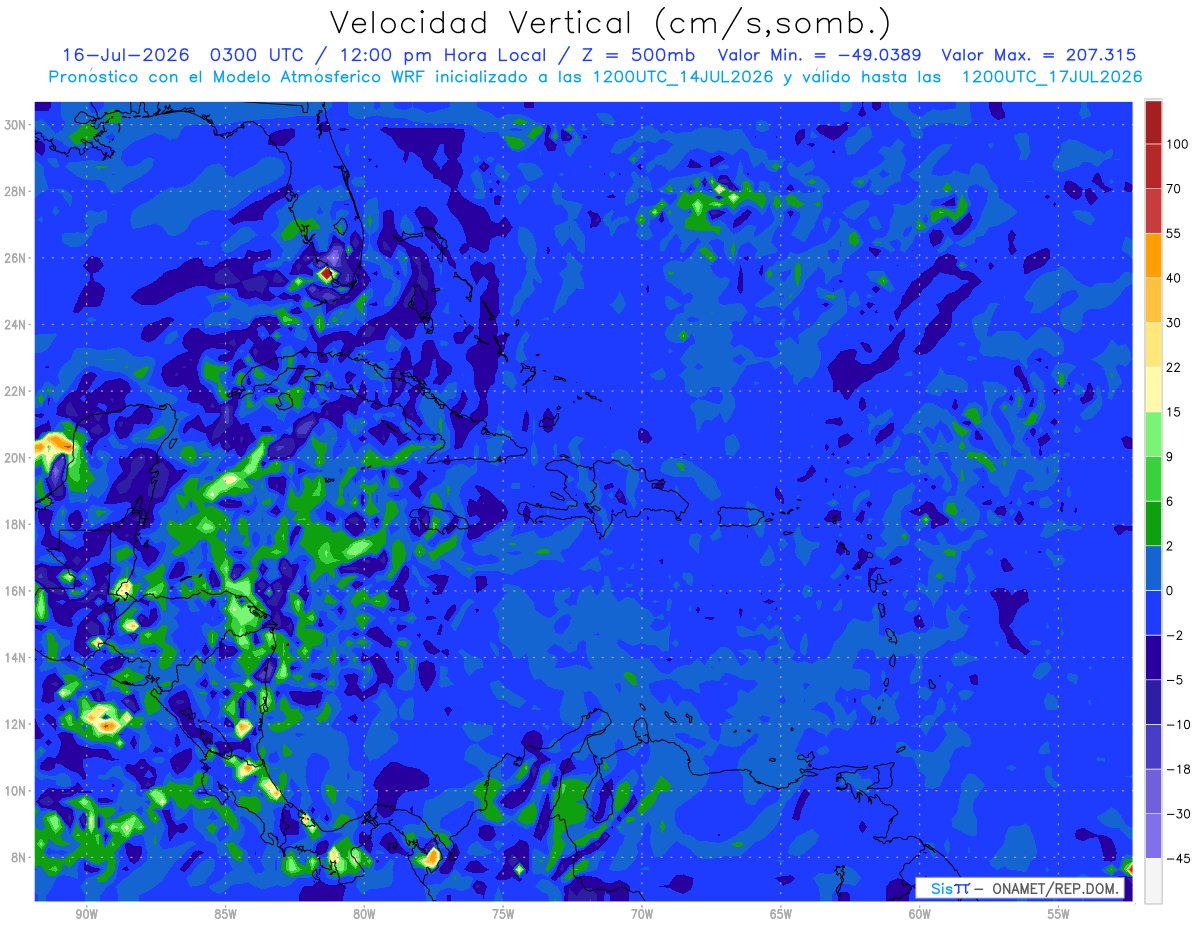Pick the light purple swatch between -45 and -30
This screenshot has width=1200, height=927.
(1153, 836)
